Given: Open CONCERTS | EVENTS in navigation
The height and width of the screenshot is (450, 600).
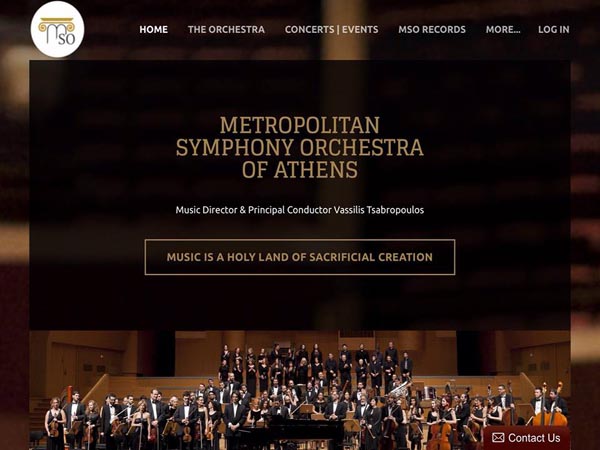Looking at the screenshot, I should coord(331,29).
